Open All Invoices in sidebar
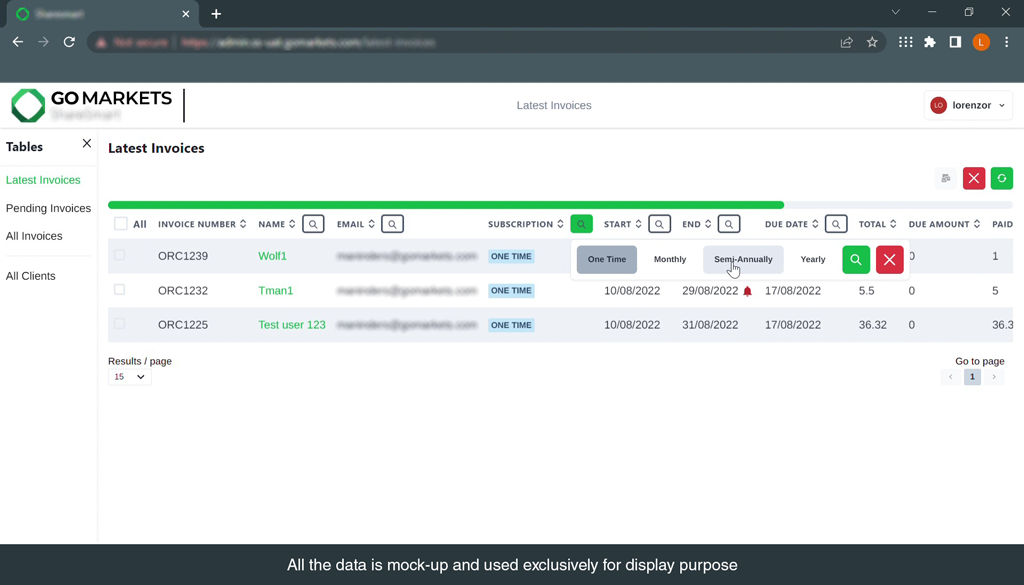Viewport: 1024px width, 585px height. tap(34, 236)
